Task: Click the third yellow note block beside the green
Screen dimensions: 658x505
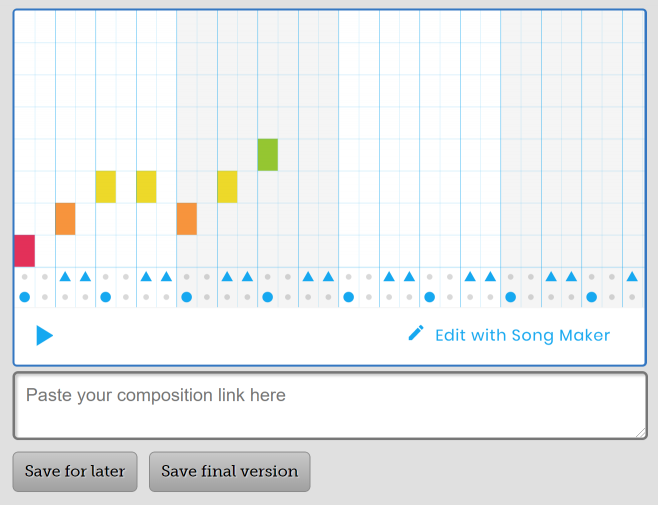Action: (x=227, y=187)
